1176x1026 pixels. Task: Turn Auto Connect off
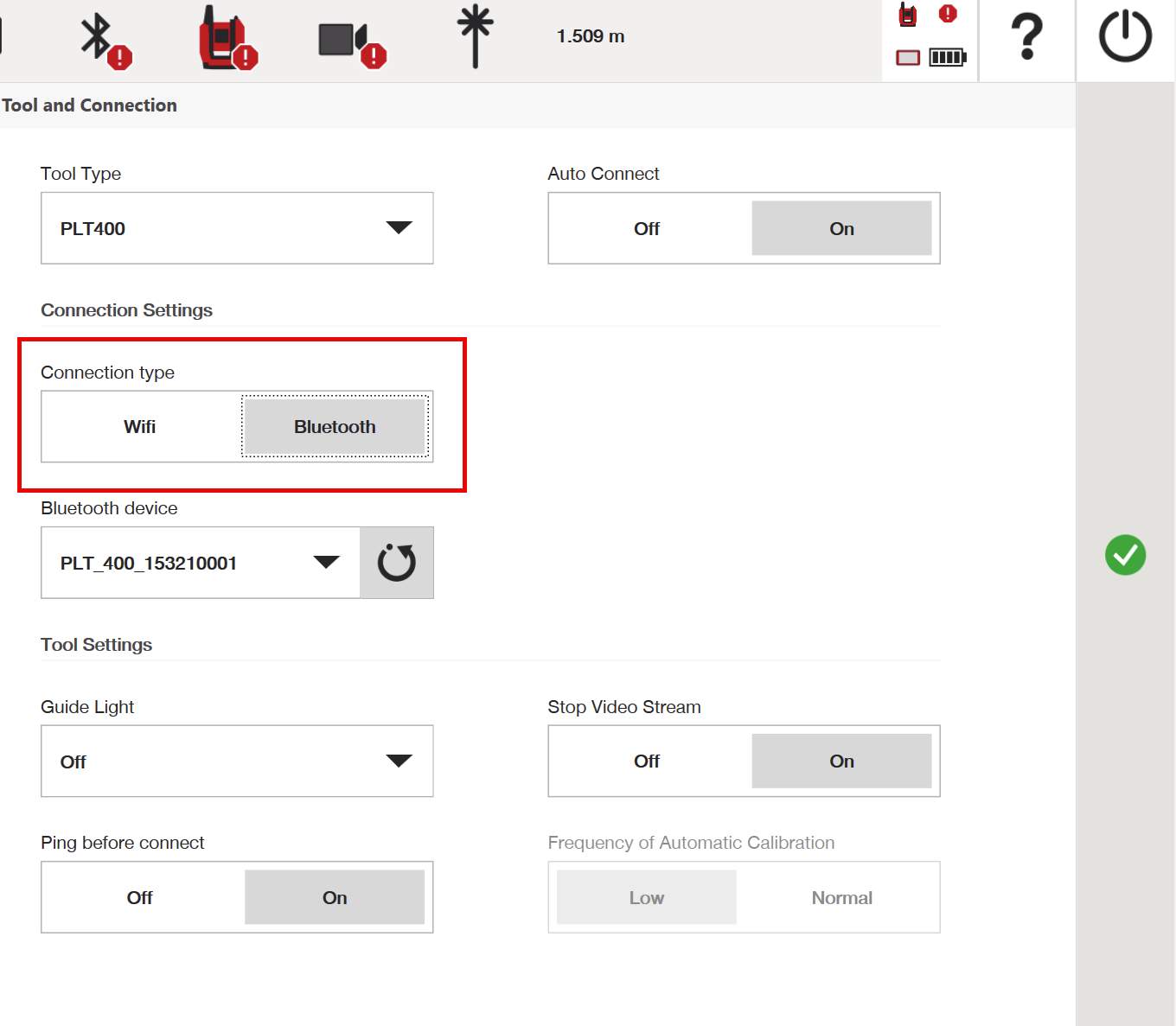pos(646,229)
